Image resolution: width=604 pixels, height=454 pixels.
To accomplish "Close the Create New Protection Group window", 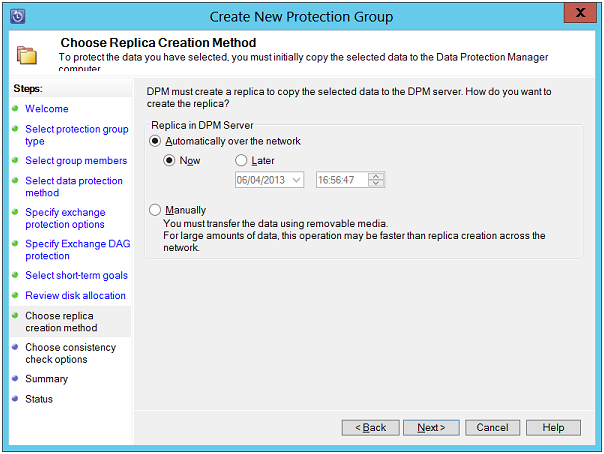I will (580, 12).
